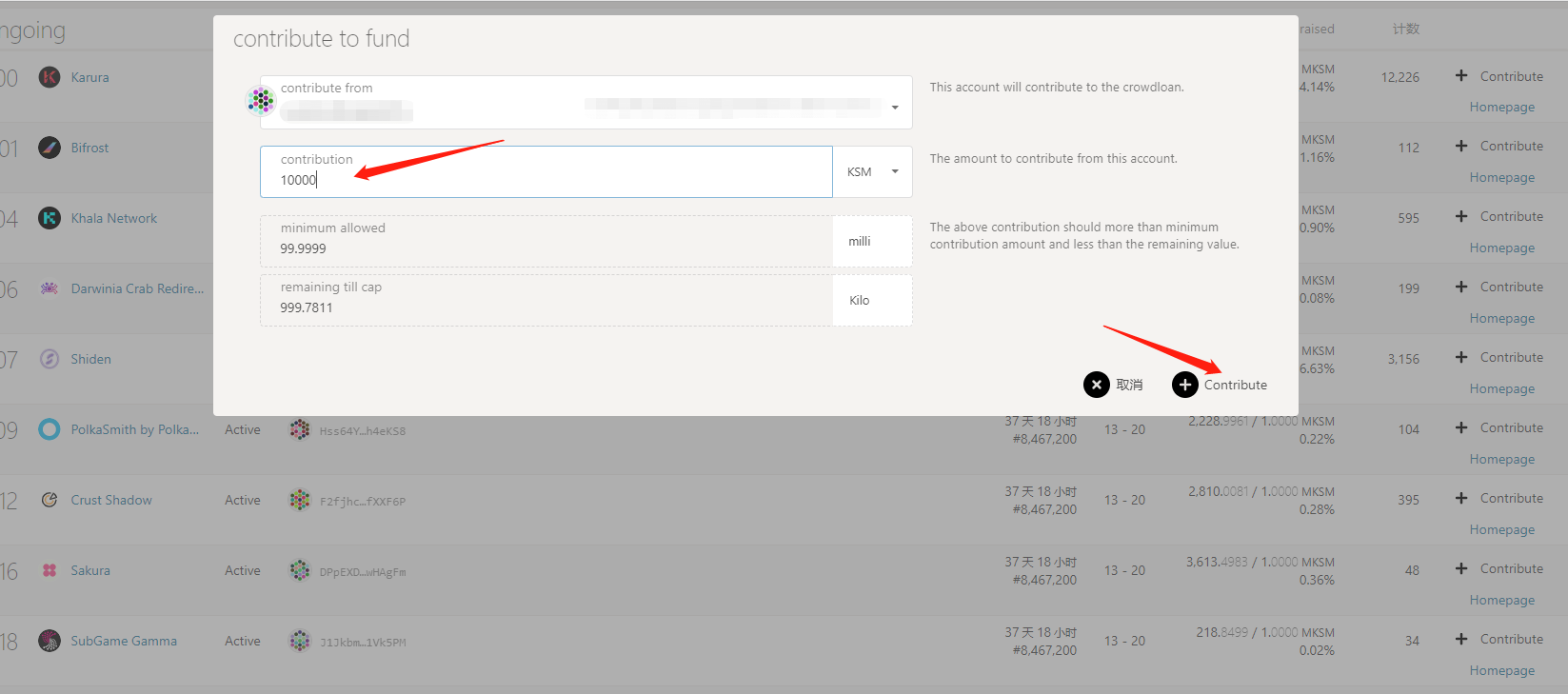Open the Karura parachain name link
This screenshot has height=694, width=1568.
(x=89, y=77)
